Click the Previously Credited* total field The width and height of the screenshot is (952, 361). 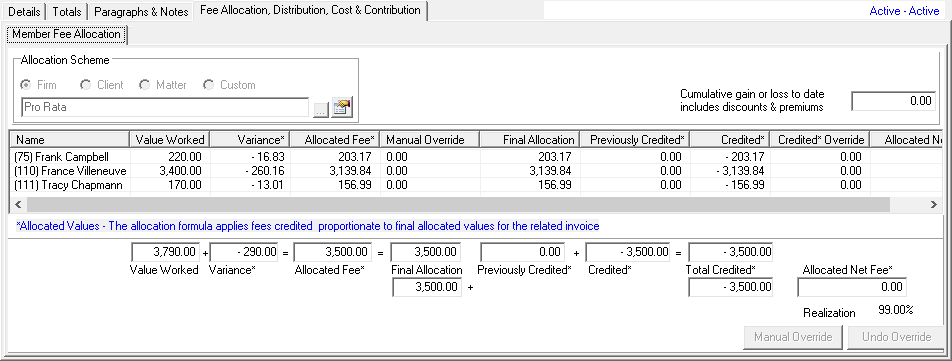[522, 252]
